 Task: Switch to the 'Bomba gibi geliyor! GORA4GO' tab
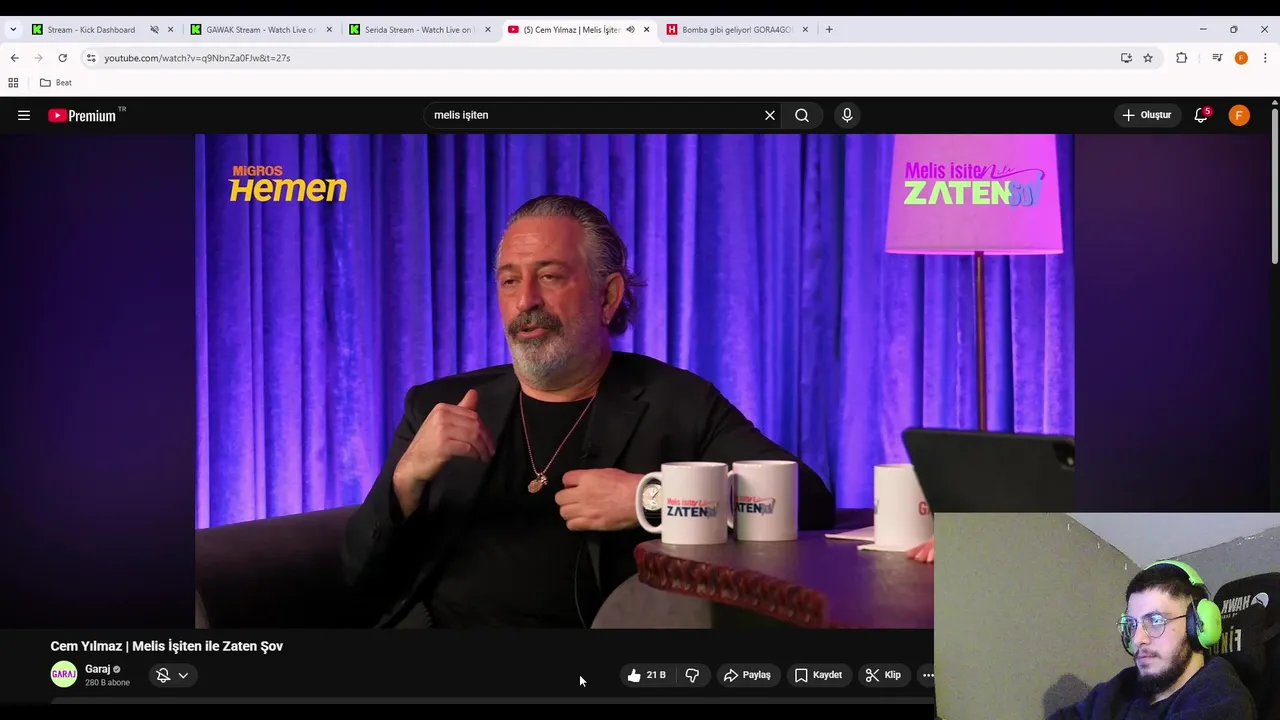(737, 30)
